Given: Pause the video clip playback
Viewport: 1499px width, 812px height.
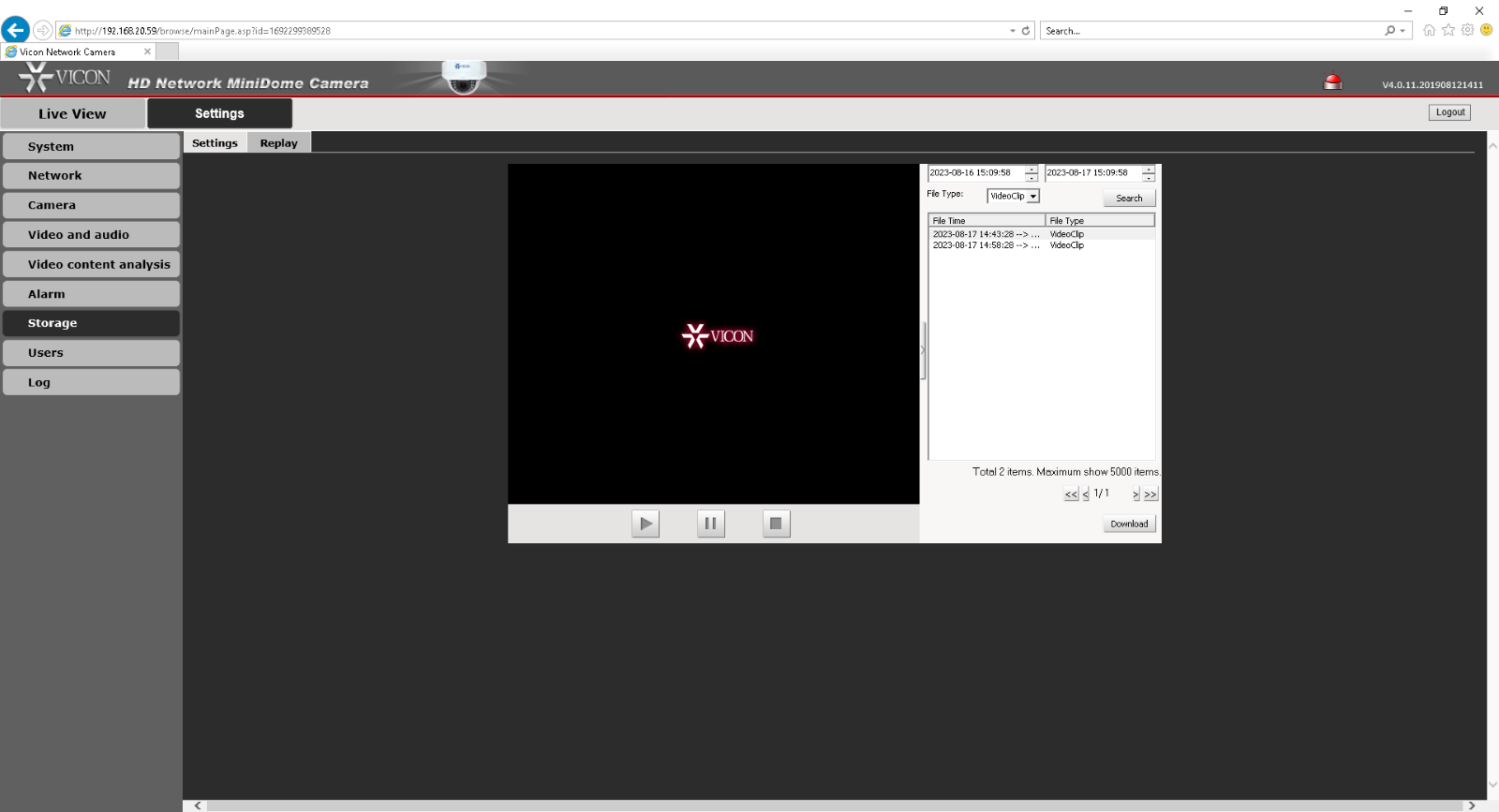Looking at the screenshot, I should click(710, 524).
